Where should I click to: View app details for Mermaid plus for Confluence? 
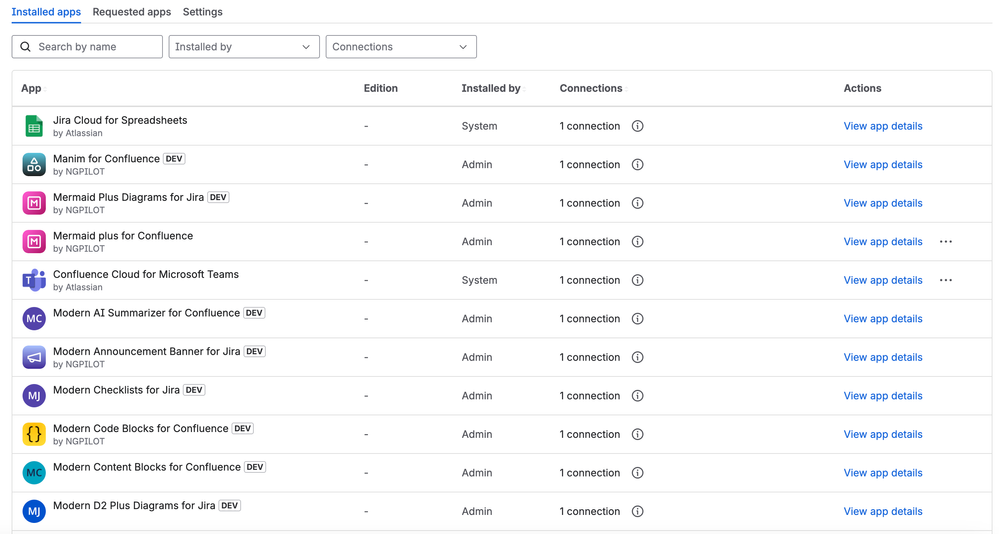[883, 242]
